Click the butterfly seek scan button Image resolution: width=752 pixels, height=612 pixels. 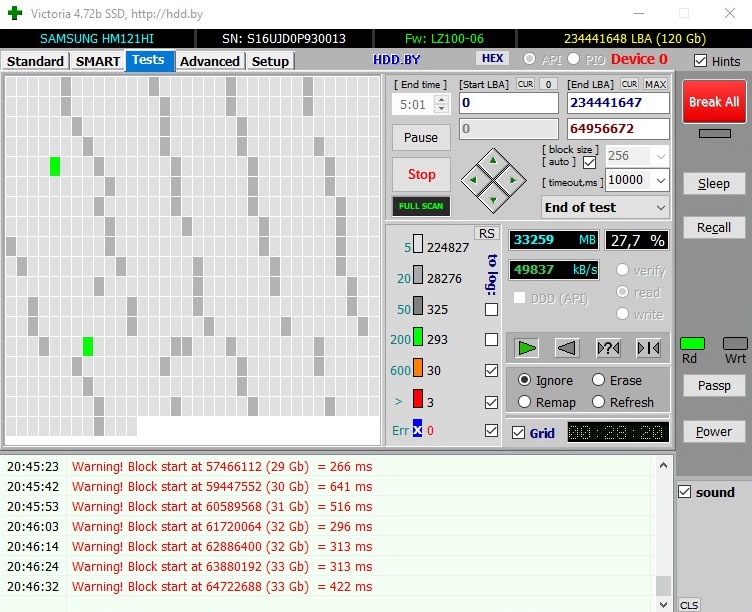pyautogui.click(x=648, y=348)
